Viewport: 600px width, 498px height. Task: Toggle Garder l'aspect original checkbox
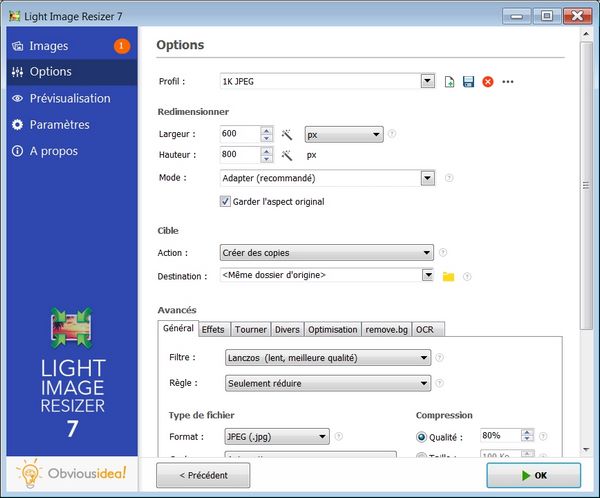point(225,201)
